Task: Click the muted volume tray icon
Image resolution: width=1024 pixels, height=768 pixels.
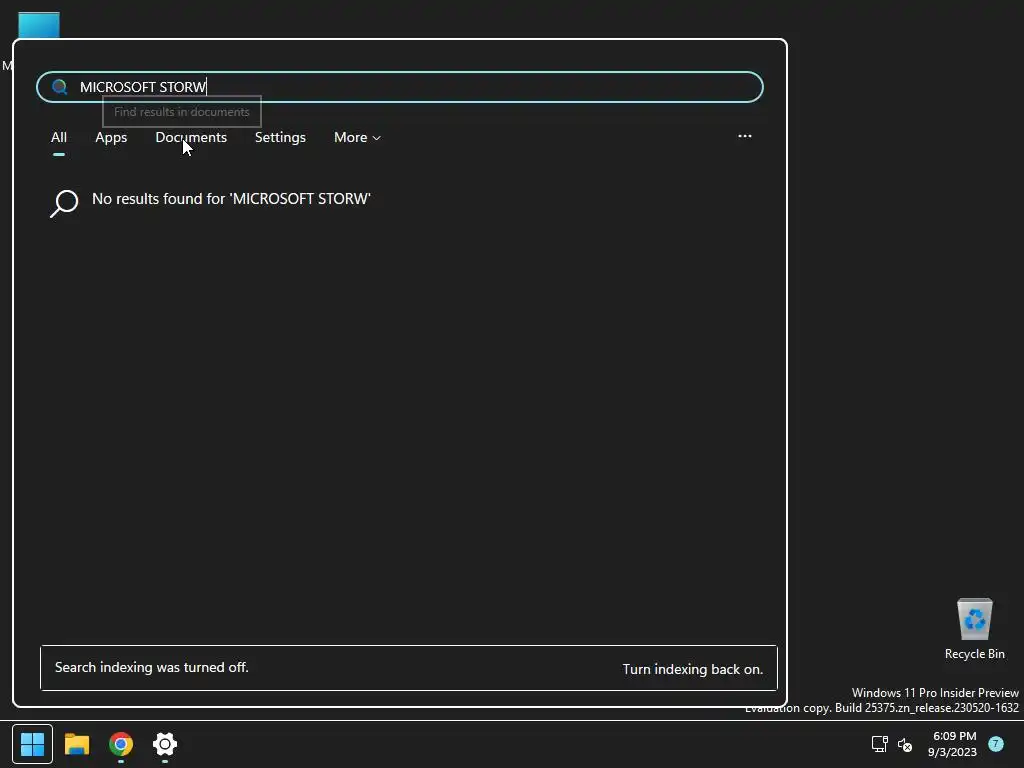Action: click(x=905, y=744)
